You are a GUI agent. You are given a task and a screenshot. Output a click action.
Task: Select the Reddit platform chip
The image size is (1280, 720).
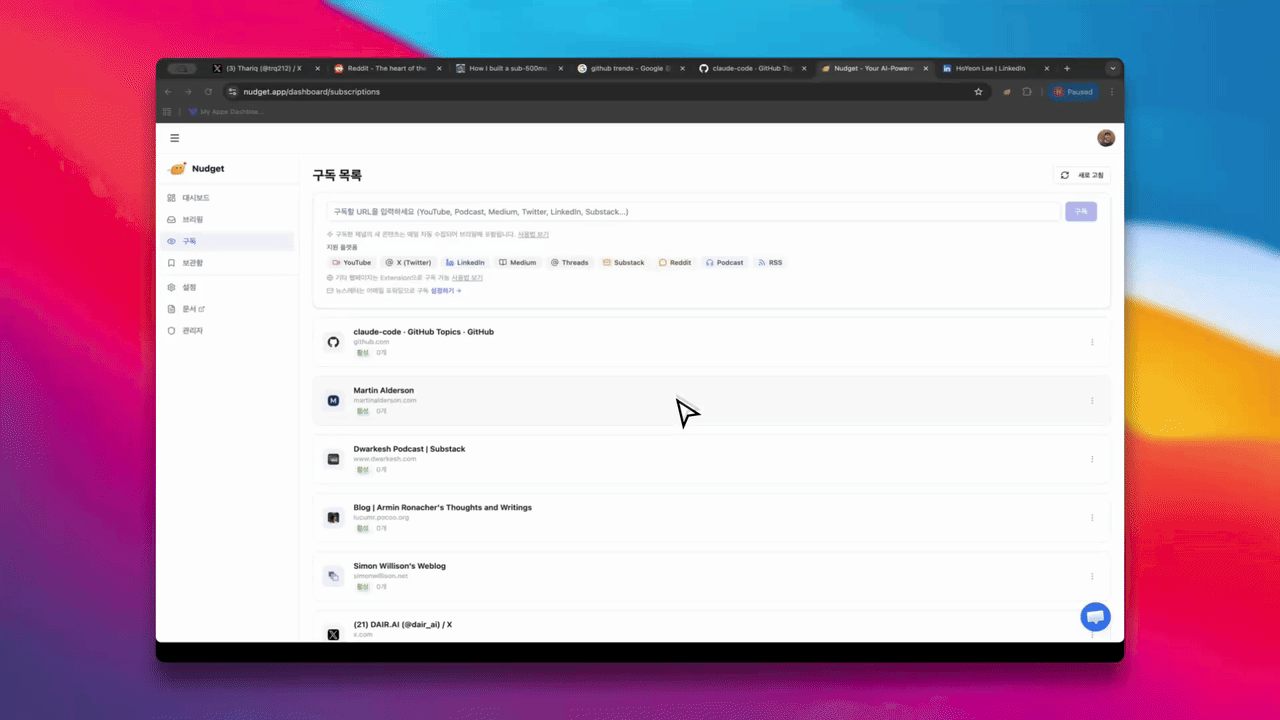(x=675, y=262)
